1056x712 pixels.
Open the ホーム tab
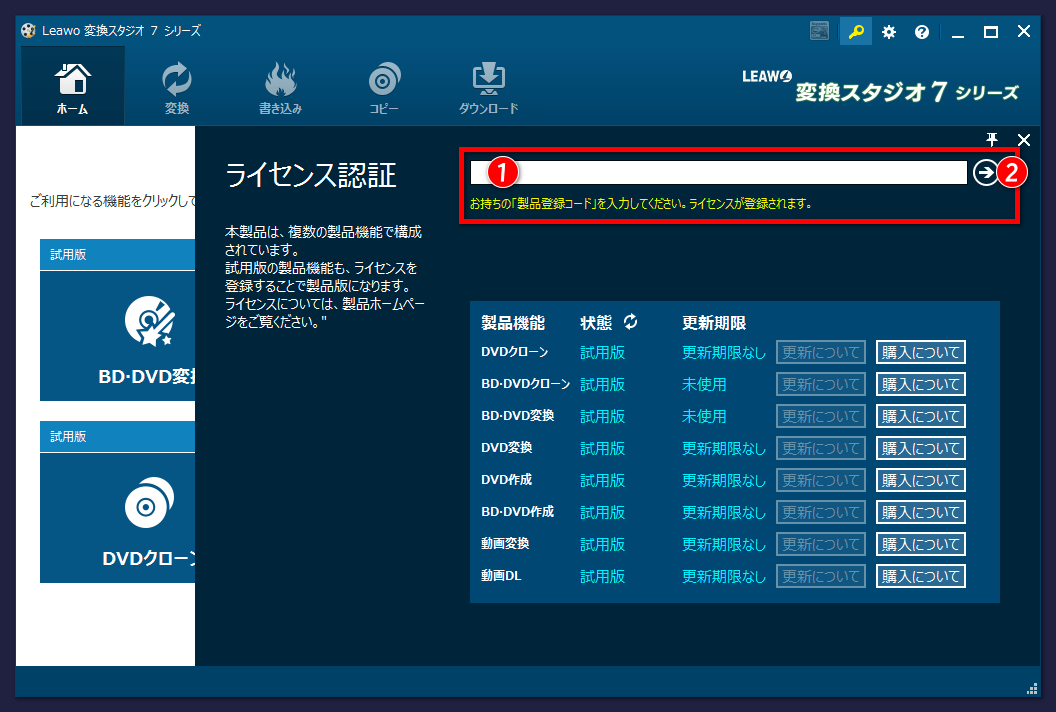point(73,86)
